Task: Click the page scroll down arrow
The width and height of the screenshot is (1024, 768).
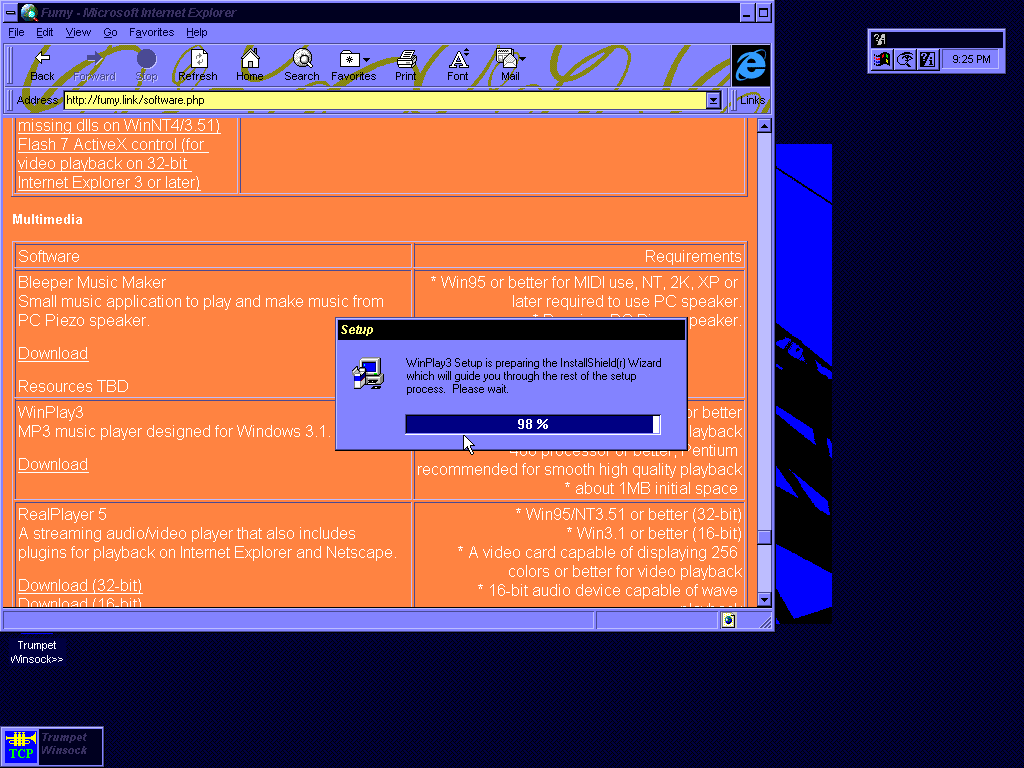Action: [x=764, y=600]
